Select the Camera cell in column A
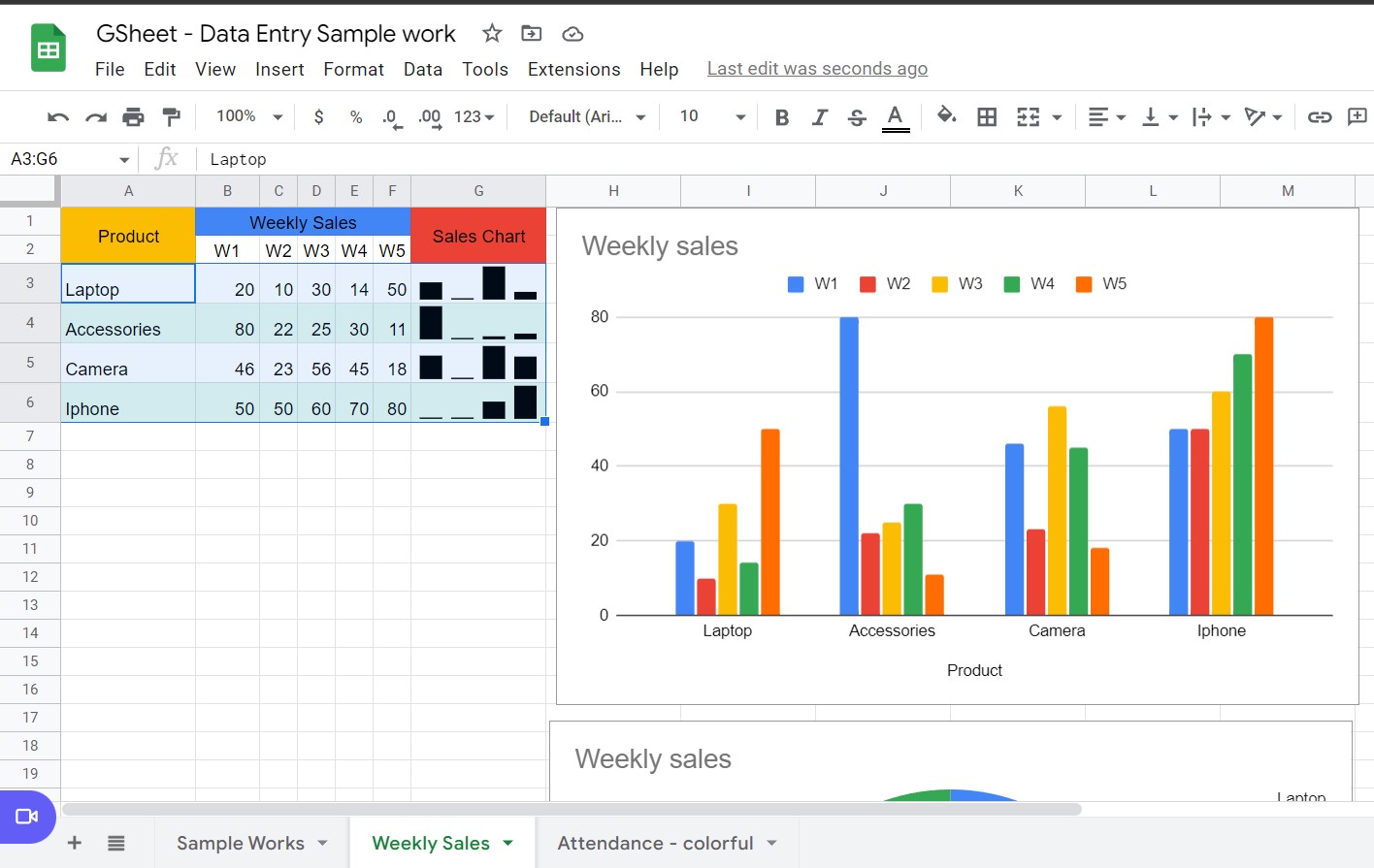The height and width of the screenshot is (868, 1374). click(x=128, y=363)
